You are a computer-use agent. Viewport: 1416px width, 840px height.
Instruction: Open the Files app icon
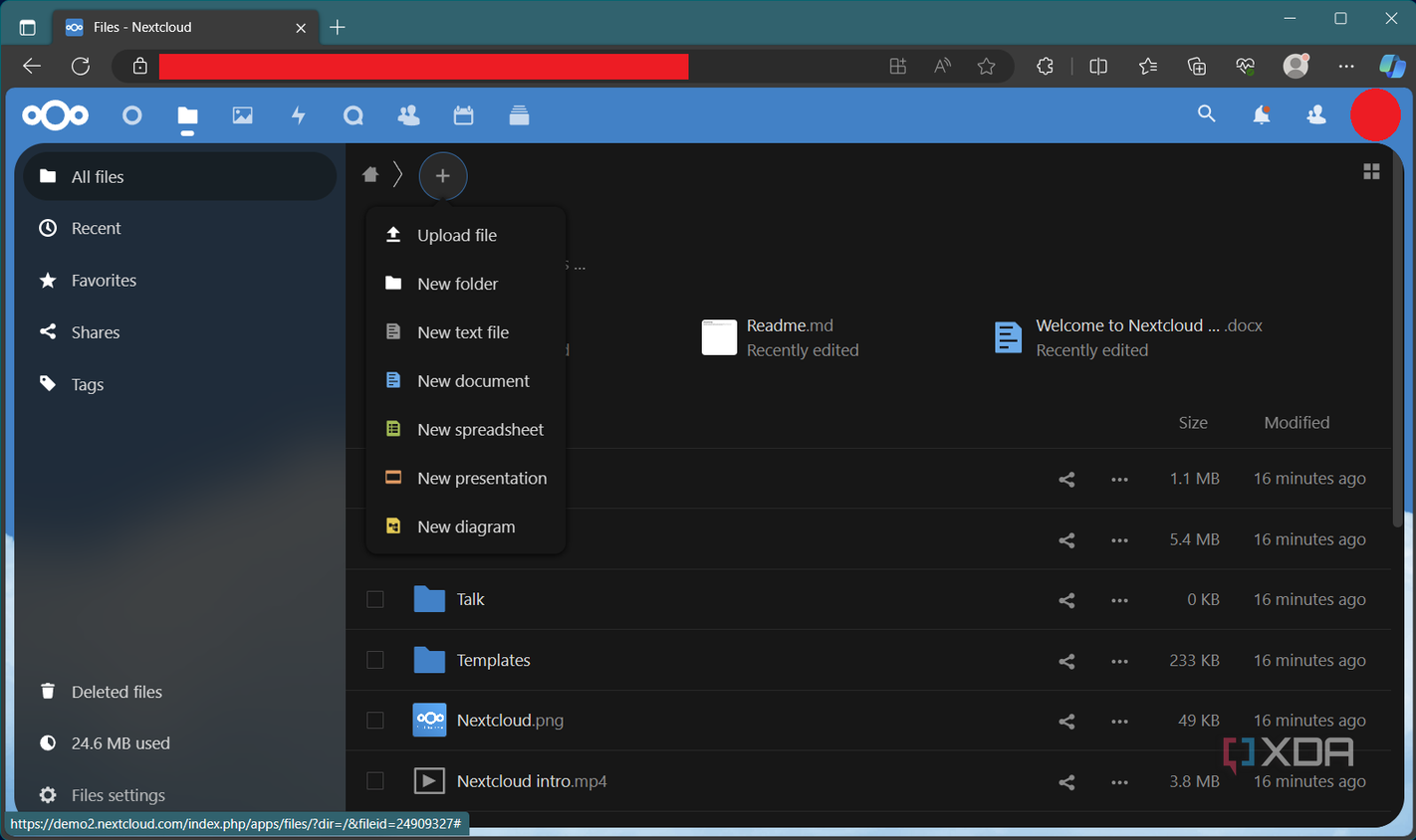coord(187,115)
